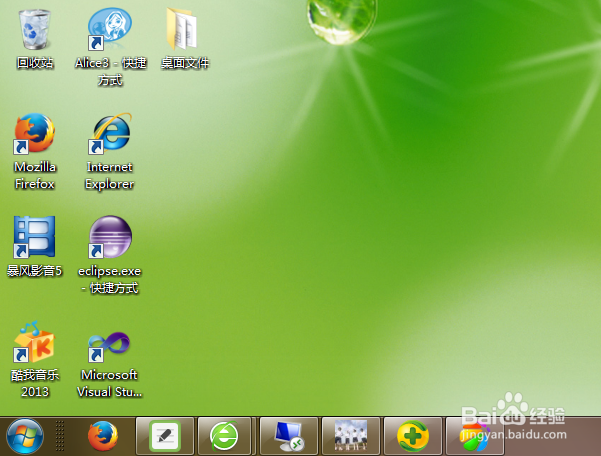Launch 暴风影音5 video player shortcut
601x456 pixels.
pyautogui.click(x=34, y=237)
